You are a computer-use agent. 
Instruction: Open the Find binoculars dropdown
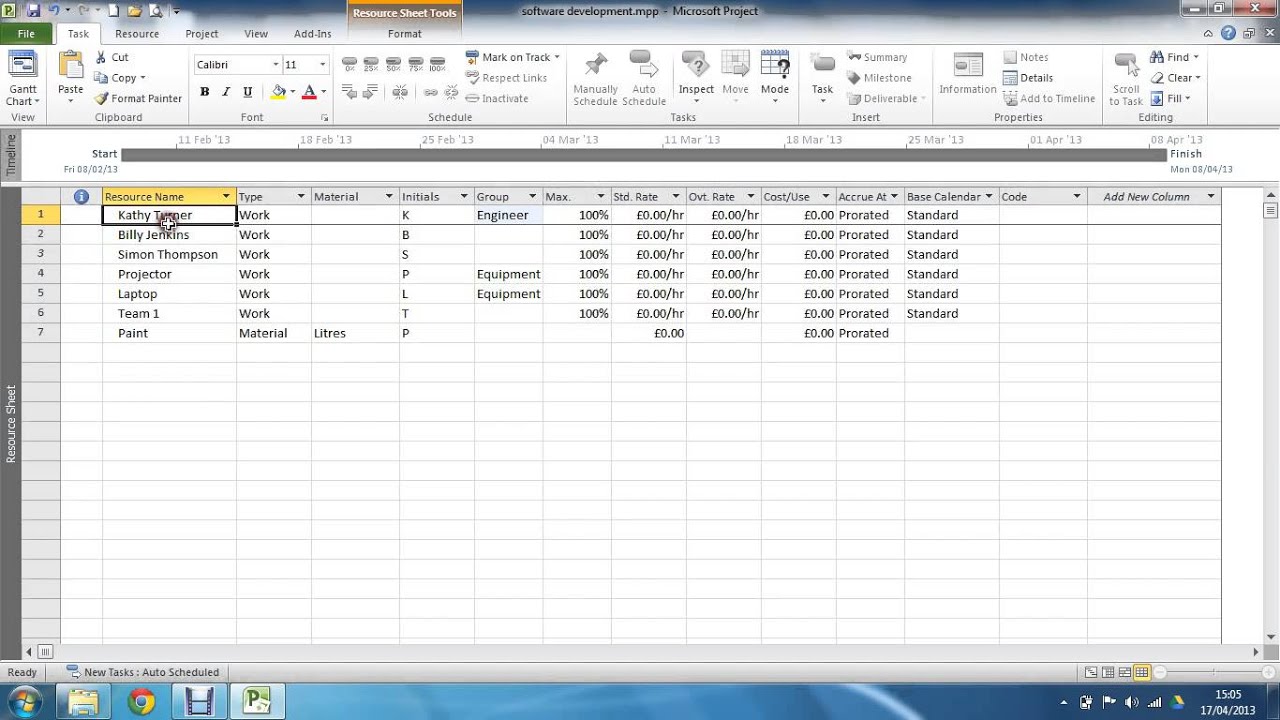click(1174, 57)
